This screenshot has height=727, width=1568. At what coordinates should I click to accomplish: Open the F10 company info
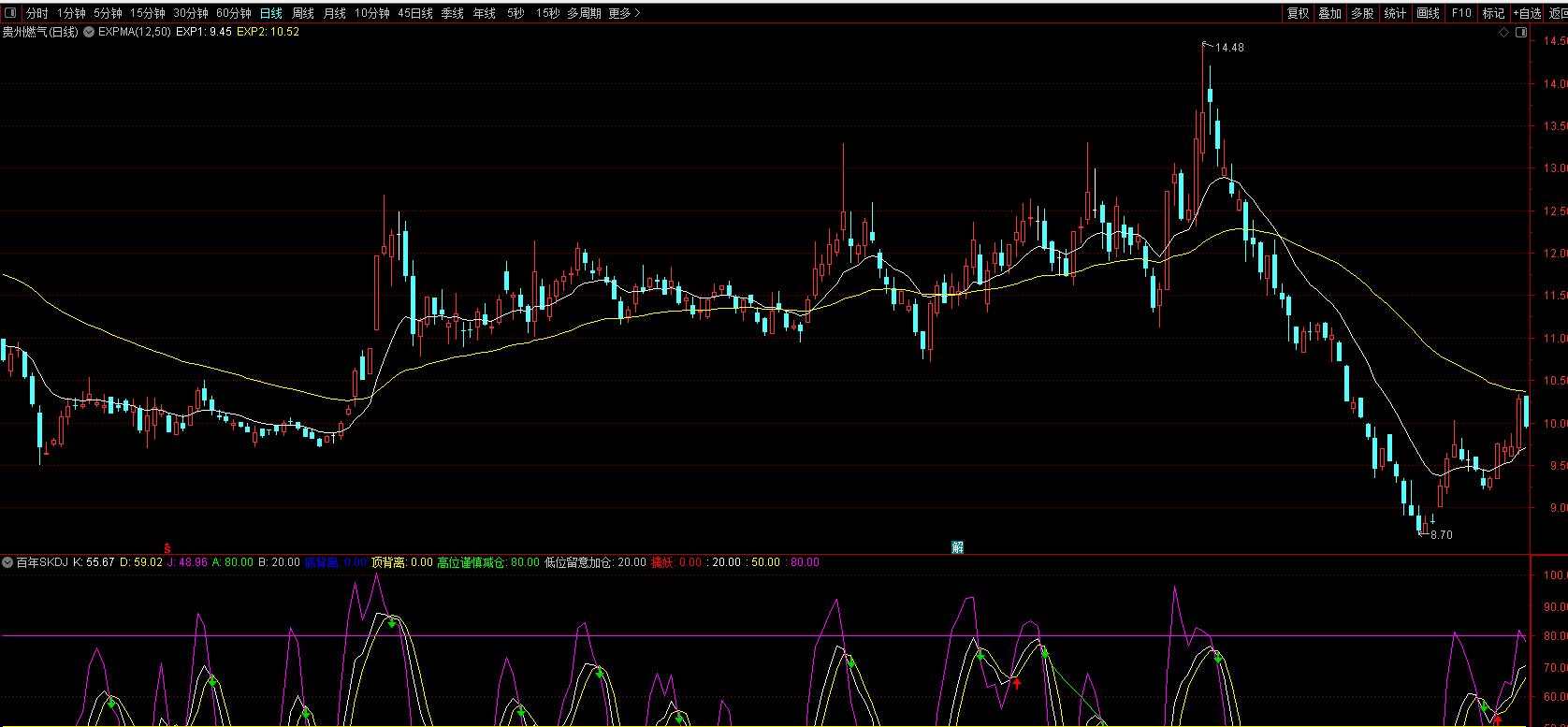[x=1461, y=13]
